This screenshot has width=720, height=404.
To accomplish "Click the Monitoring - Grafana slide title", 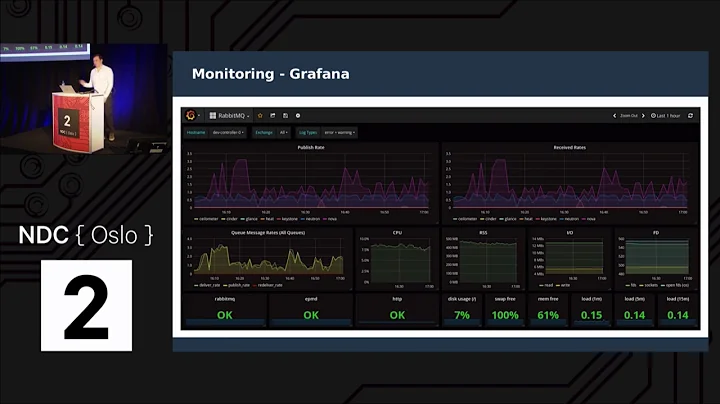I will (x=270, y=74).
